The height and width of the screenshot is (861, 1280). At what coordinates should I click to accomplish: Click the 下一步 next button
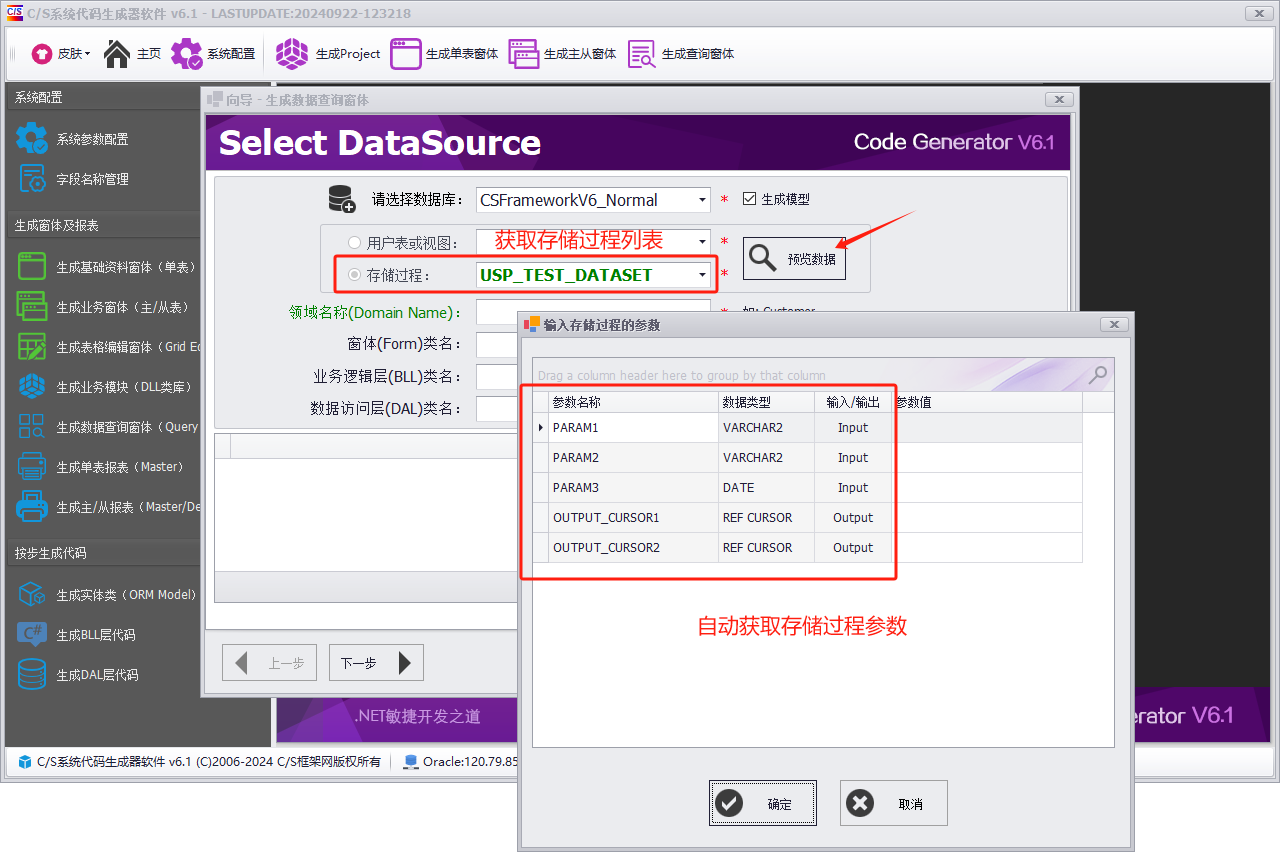click(376, 663)
